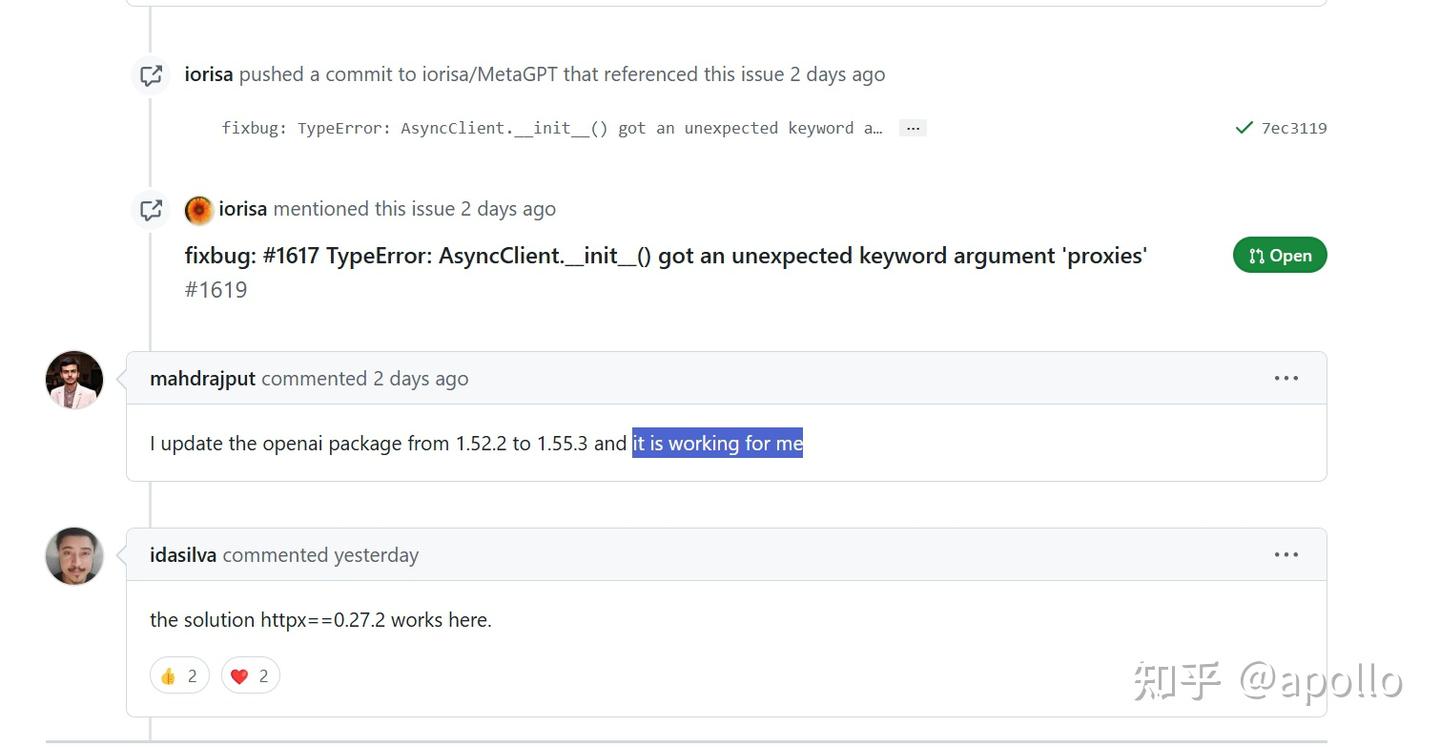
Task: Open mahdrajput's profile avatar
Action: click(x=75, y=380)
